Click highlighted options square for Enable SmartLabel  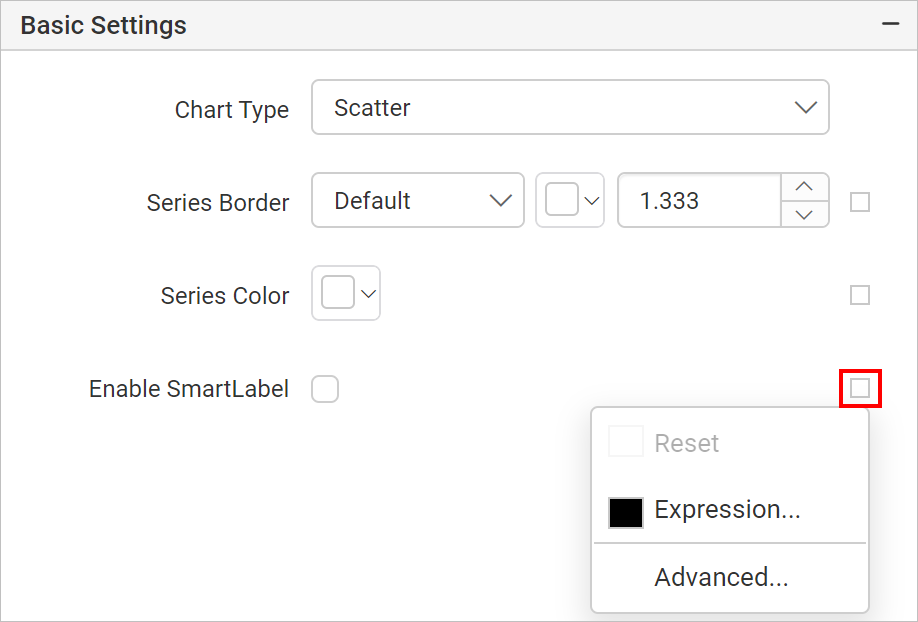click(x=859, y=388)
